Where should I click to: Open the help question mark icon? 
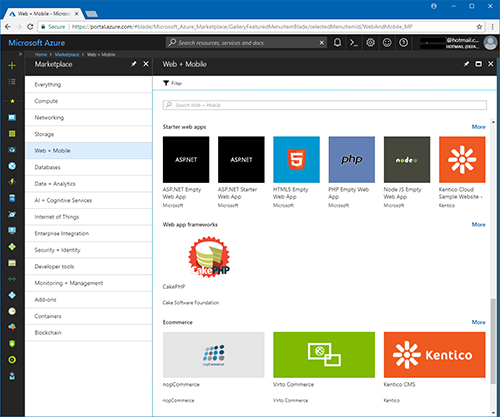coord(403,43)
